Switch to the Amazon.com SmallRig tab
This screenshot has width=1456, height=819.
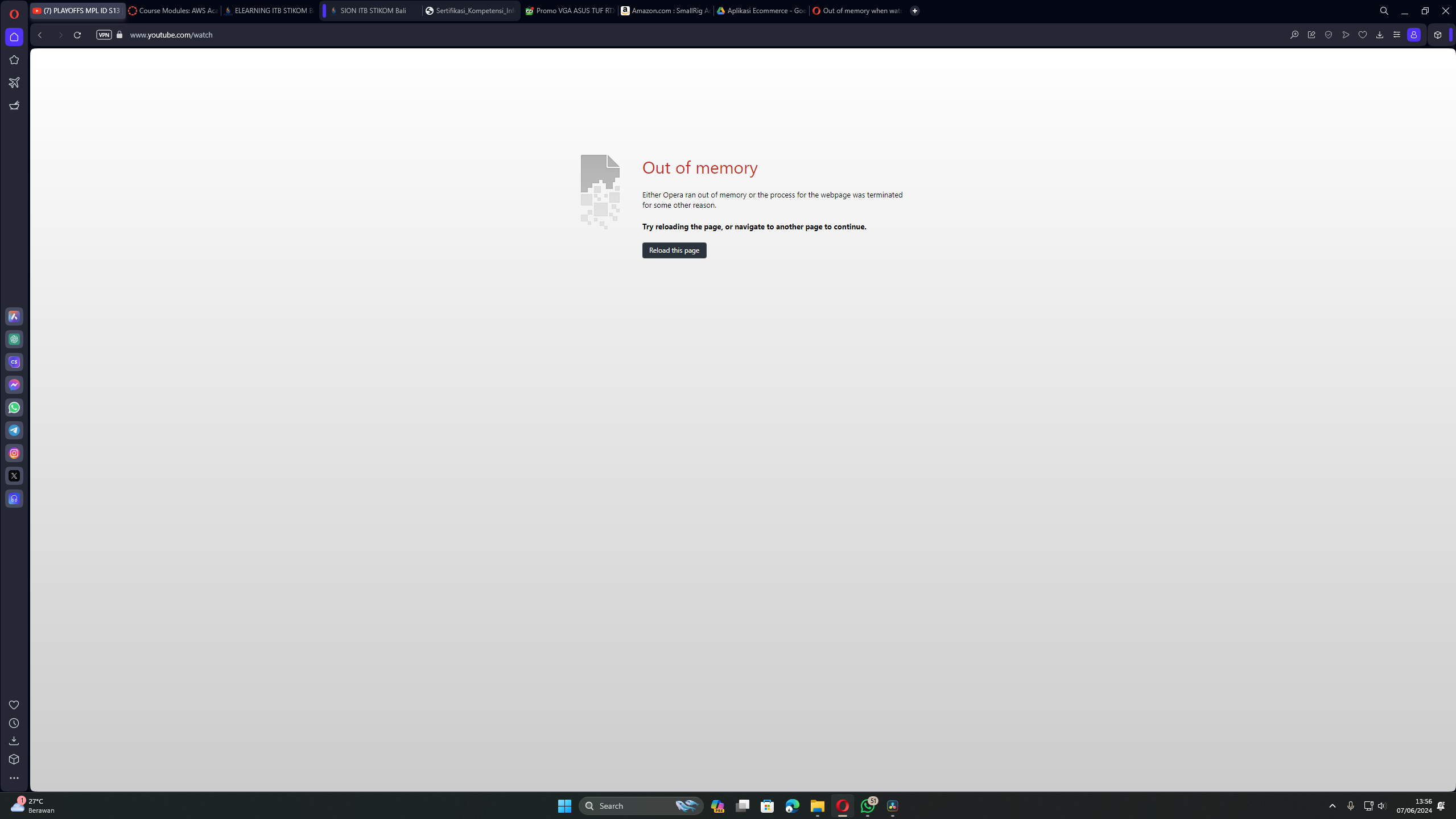665,10
